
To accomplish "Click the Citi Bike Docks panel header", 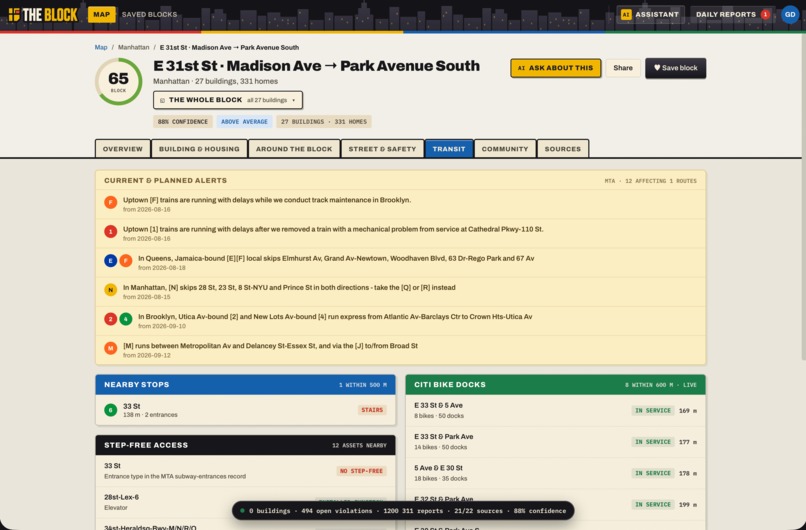I will point(555,385).
